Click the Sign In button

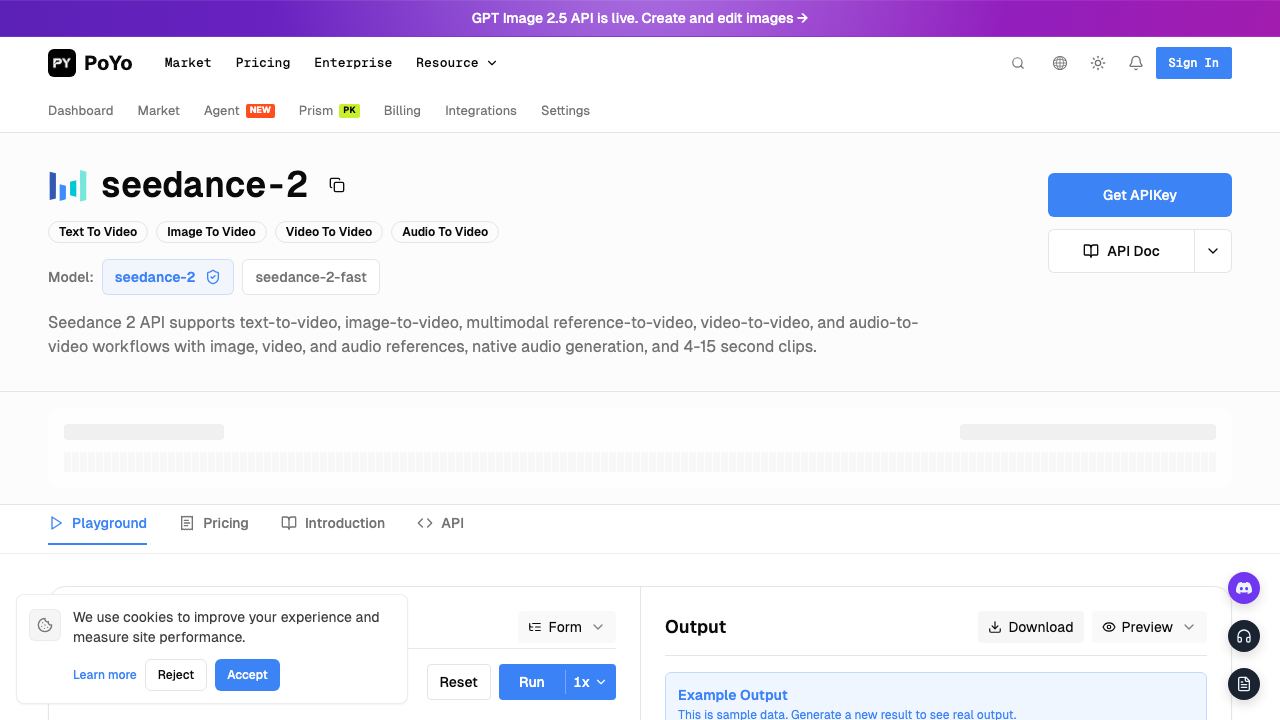pyautogui.click(x=1194, y=63)
